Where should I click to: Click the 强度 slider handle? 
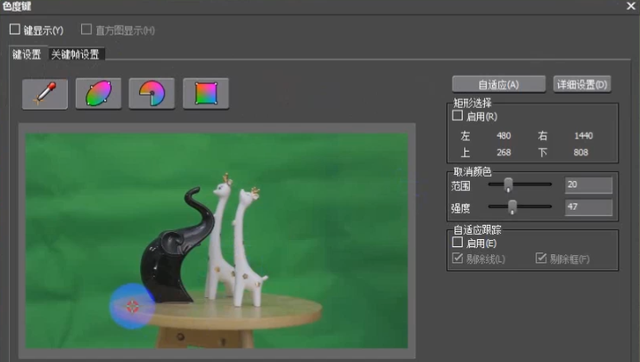point(512,207)
